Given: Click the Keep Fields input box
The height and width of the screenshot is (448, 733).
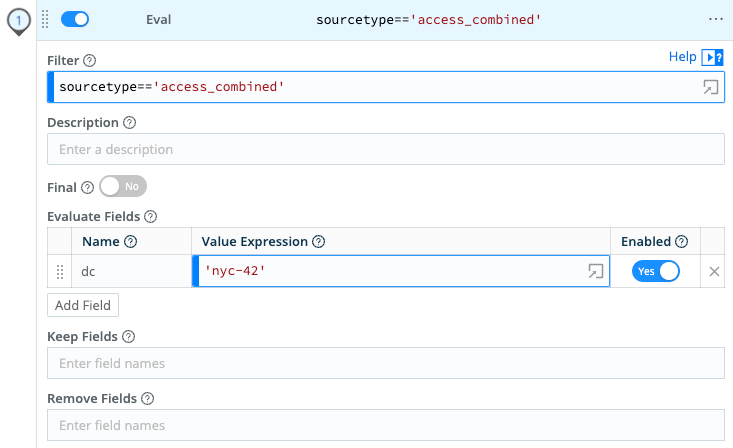Looking at the screenshot, I should coord(385,363).
